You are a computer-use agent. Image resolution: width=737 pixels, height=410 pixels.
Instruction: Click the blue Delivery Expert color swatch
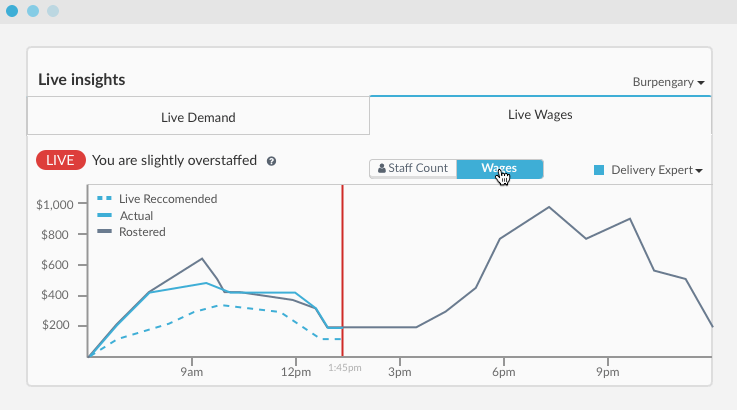[x=599, y=170]
